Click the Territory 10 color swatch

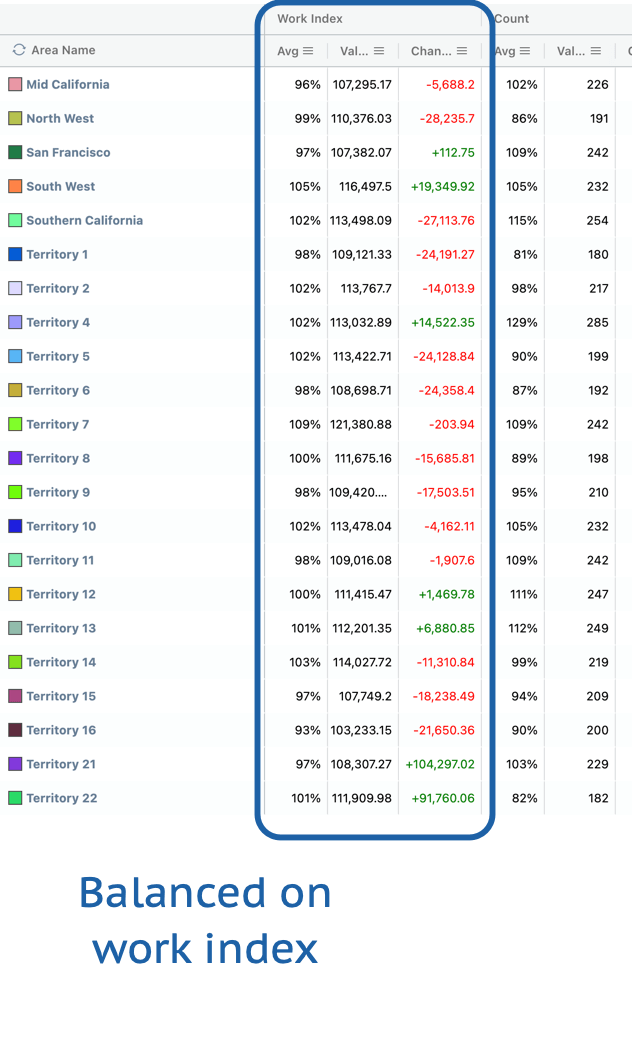(15, 526)
